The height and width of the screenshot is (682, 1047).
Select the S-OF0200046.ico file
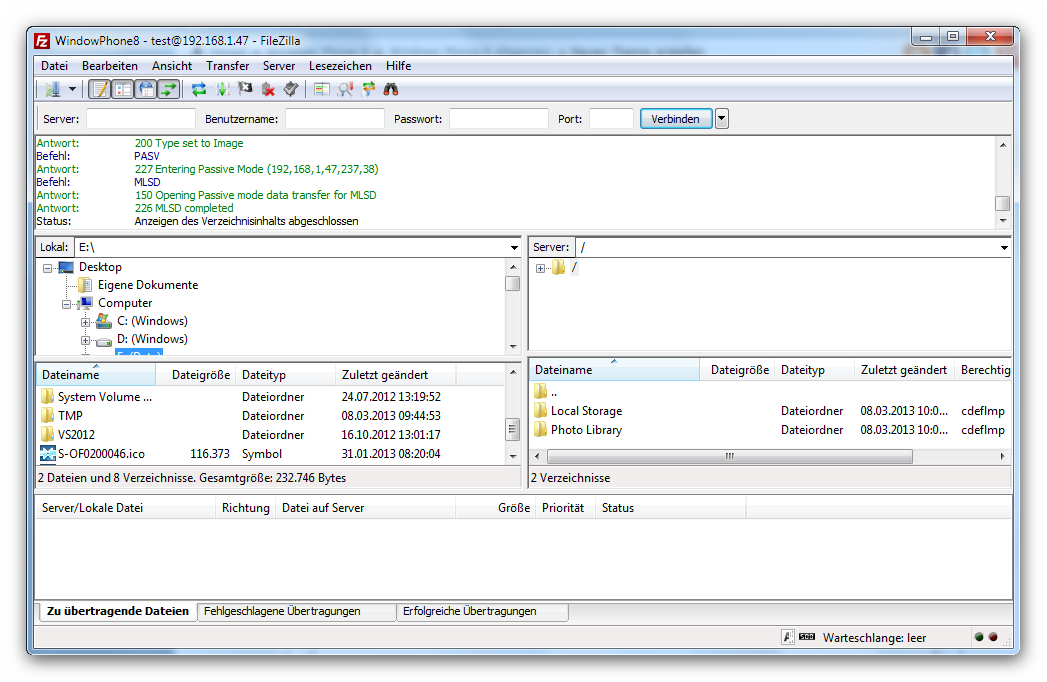click(101, 454)
